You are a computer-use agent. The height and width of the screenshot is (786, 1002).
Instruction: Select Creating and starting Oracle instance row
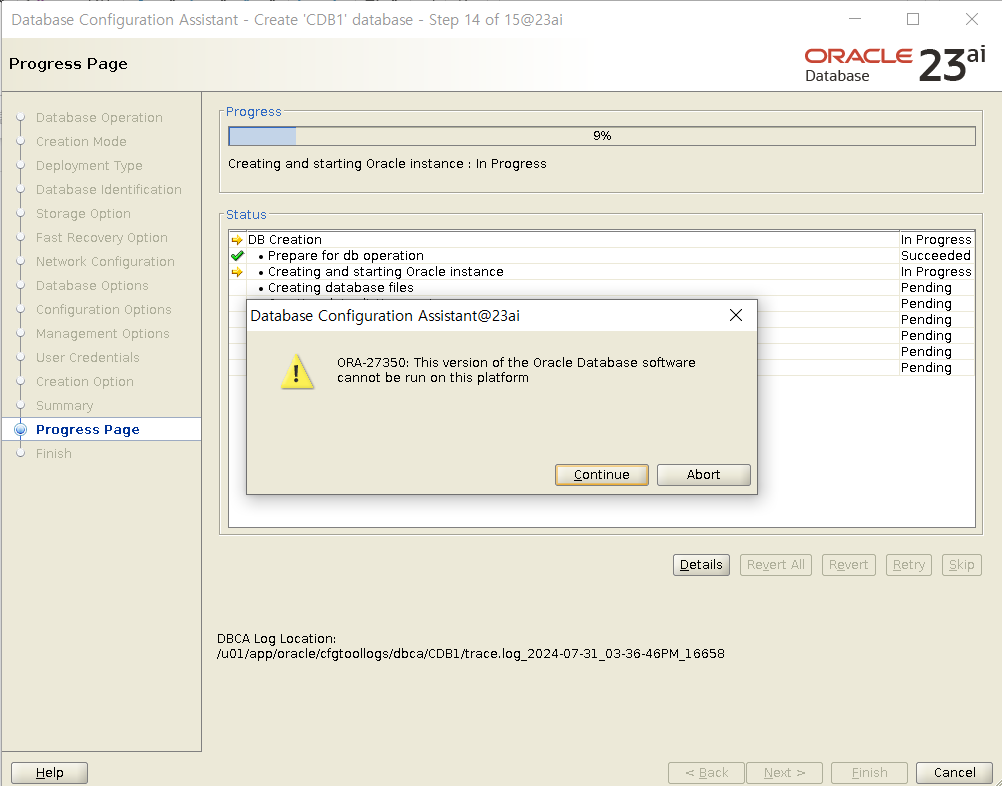point(601,272)
